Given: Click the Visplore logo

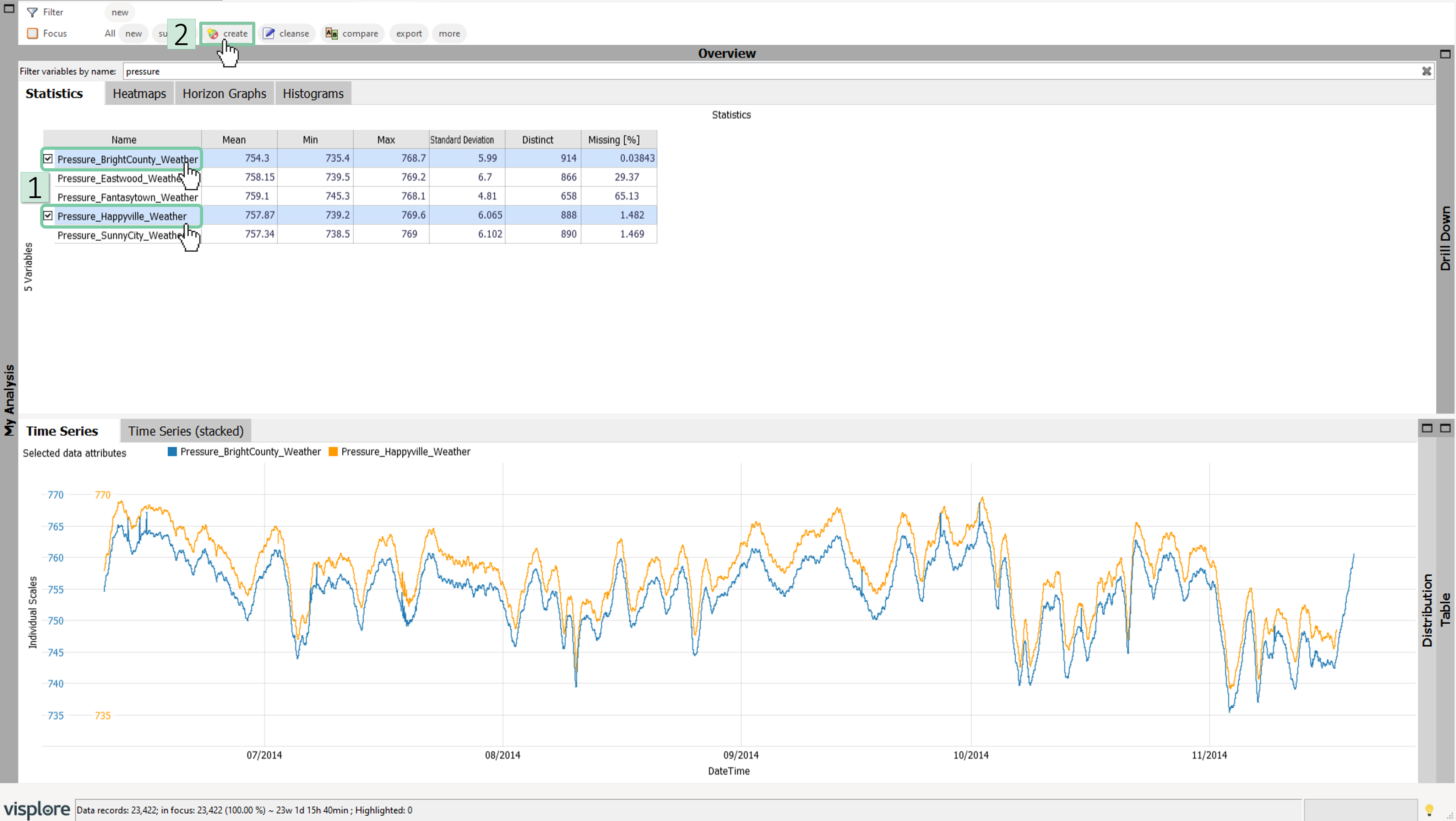Looking at the screenshot, I should pyautogui.click(x=37, y=810).
